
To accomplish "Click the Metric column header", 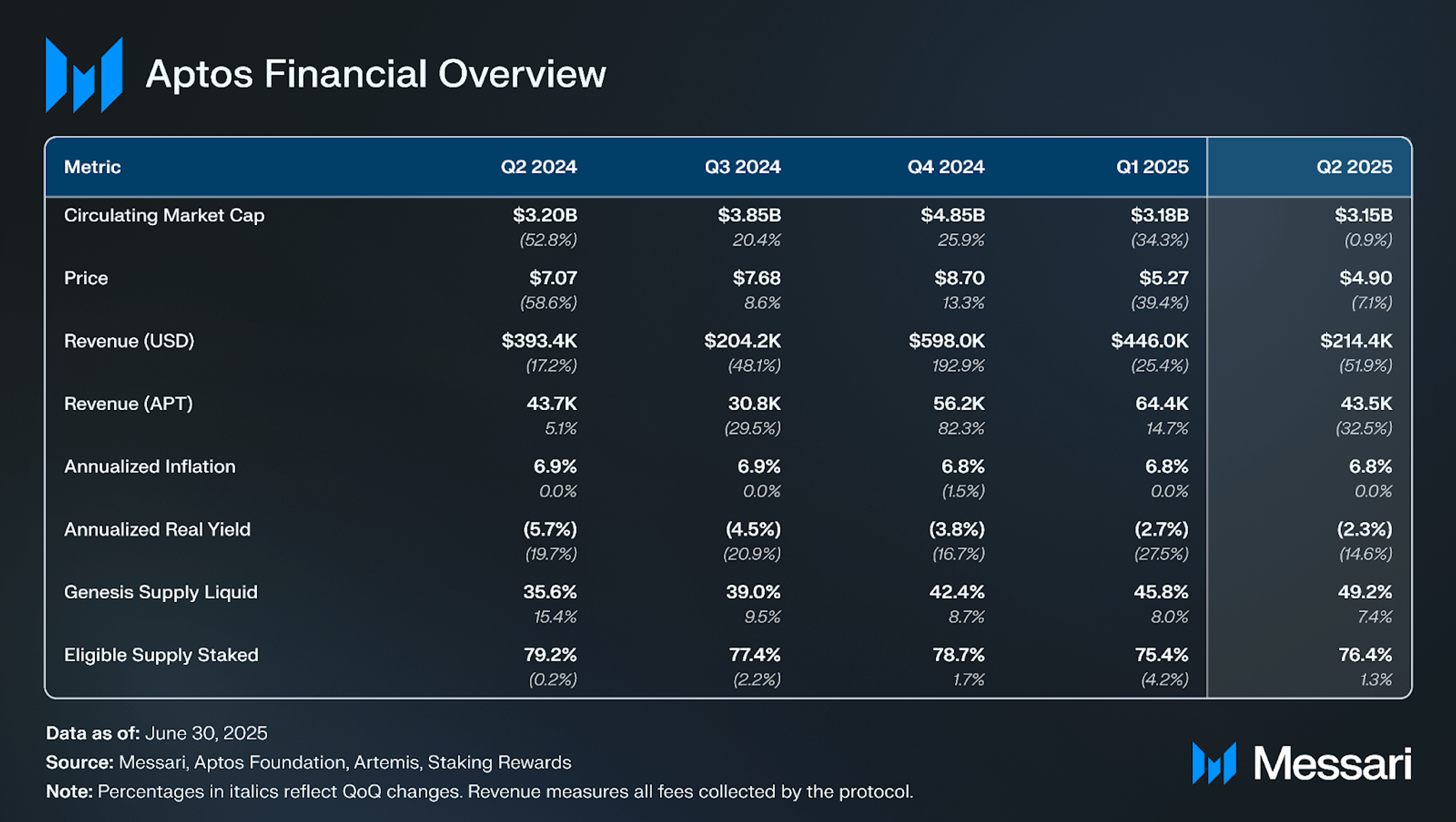I will (x=92, y=167).
